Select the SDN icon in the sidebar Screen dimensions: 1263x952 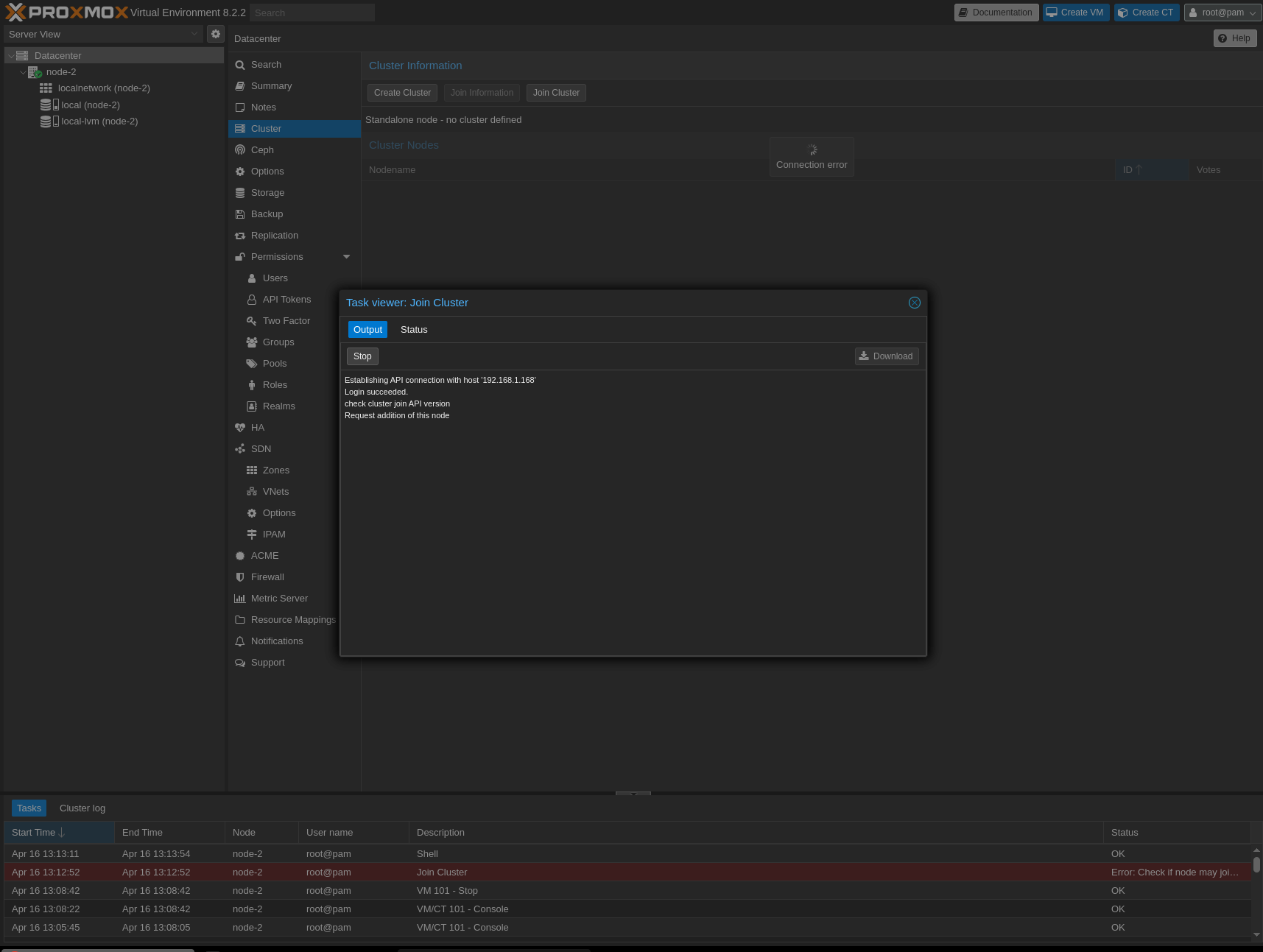(x=240, y=448)
